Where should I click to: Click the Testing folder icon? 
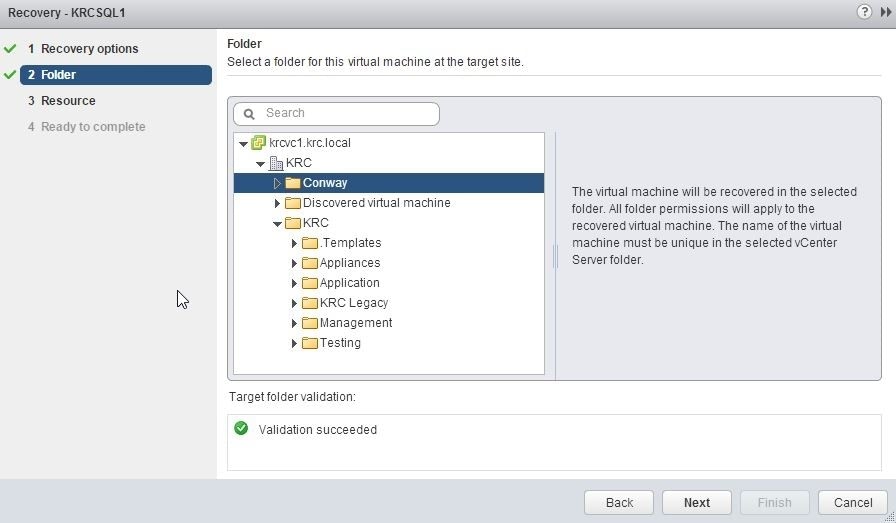310,343
